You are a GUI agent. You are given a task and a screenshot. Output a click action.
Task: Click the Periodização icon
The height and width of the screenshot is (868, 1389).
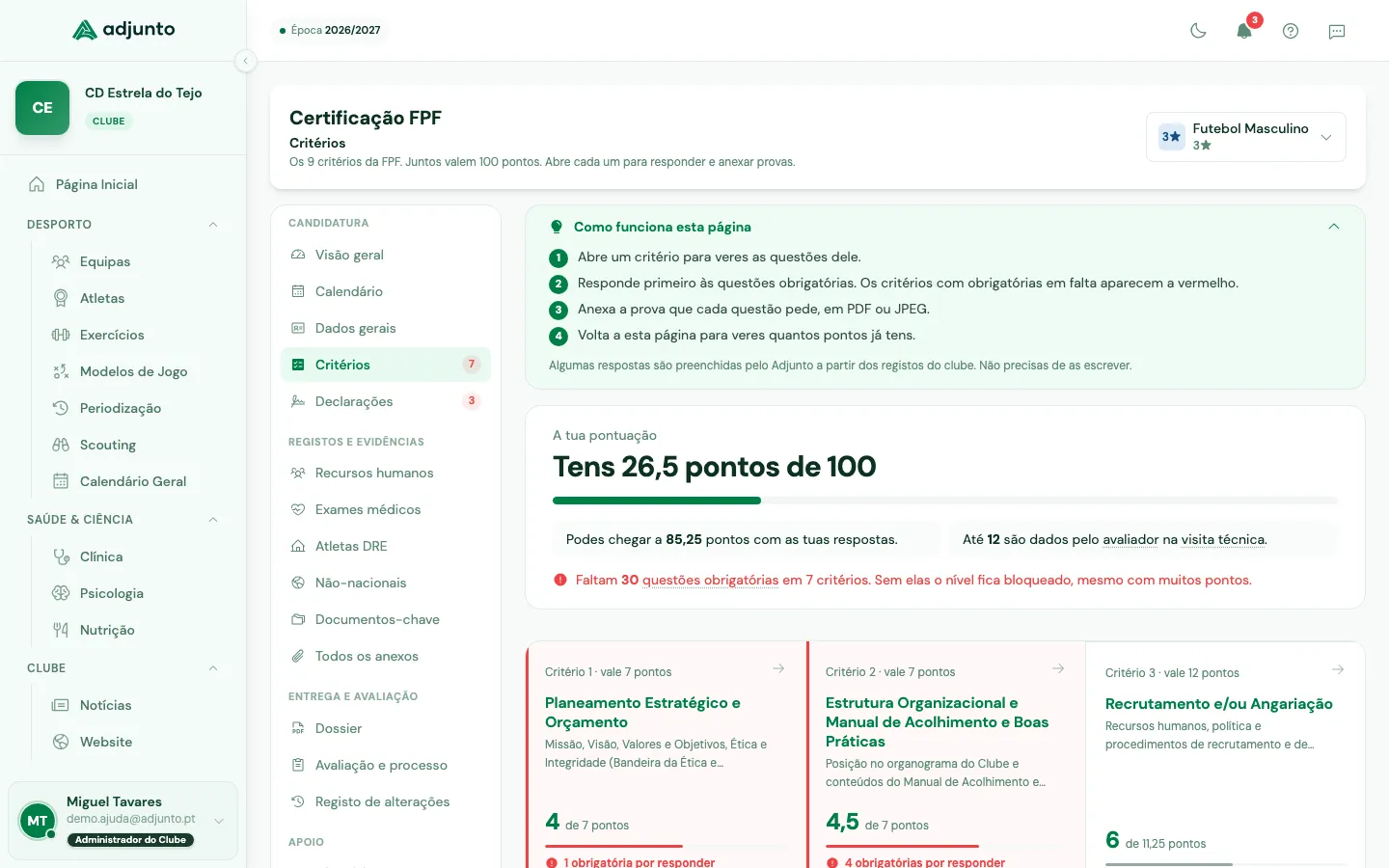61,408
